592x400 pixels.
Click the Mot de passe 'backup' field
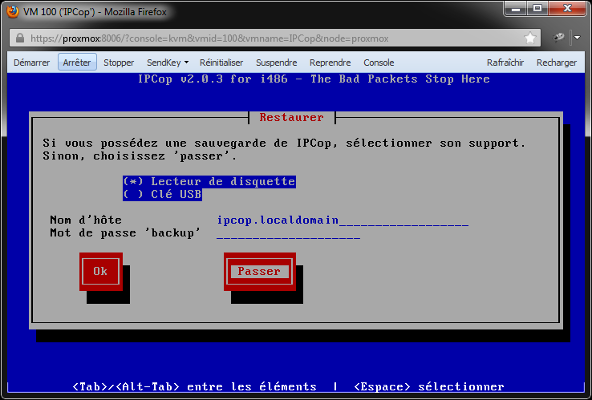click(x=288, y=233)
